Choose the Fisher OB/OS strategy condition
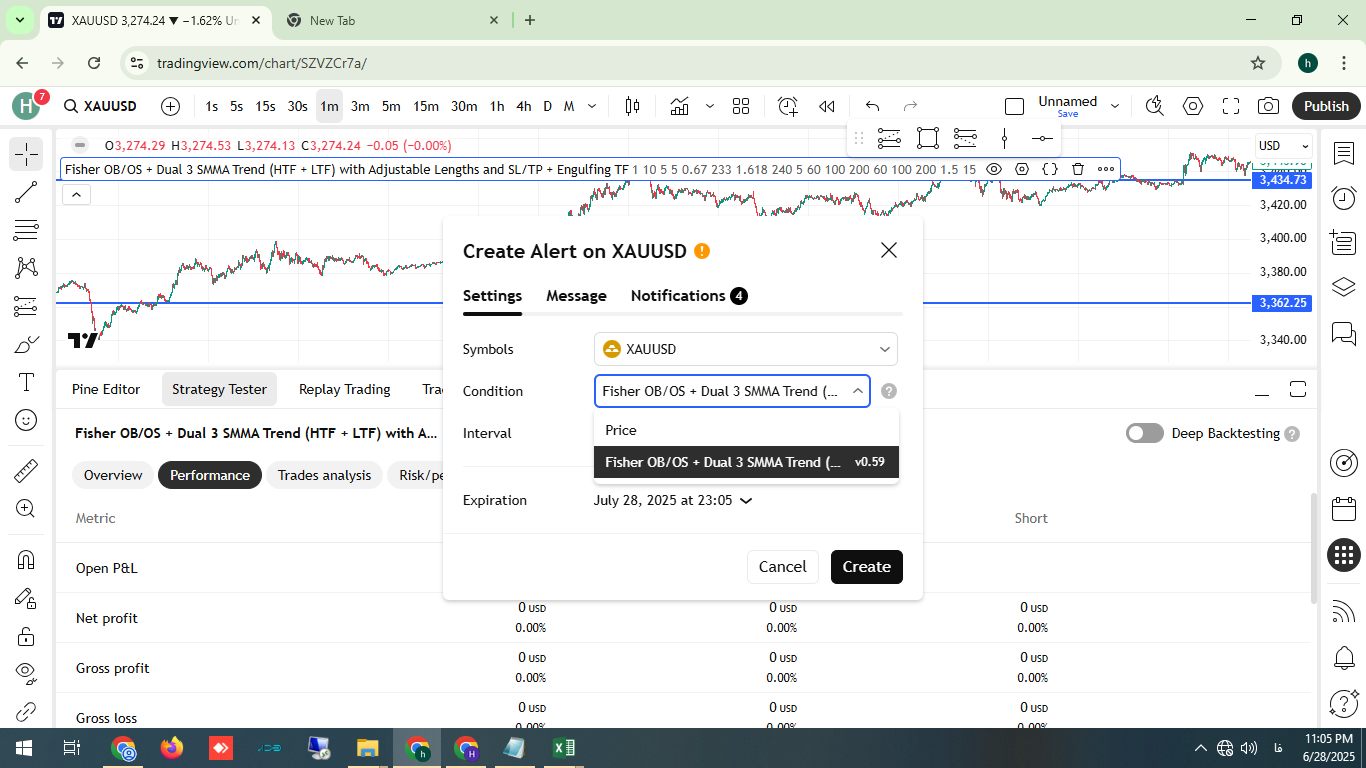1366x768 pixels. 746,462
